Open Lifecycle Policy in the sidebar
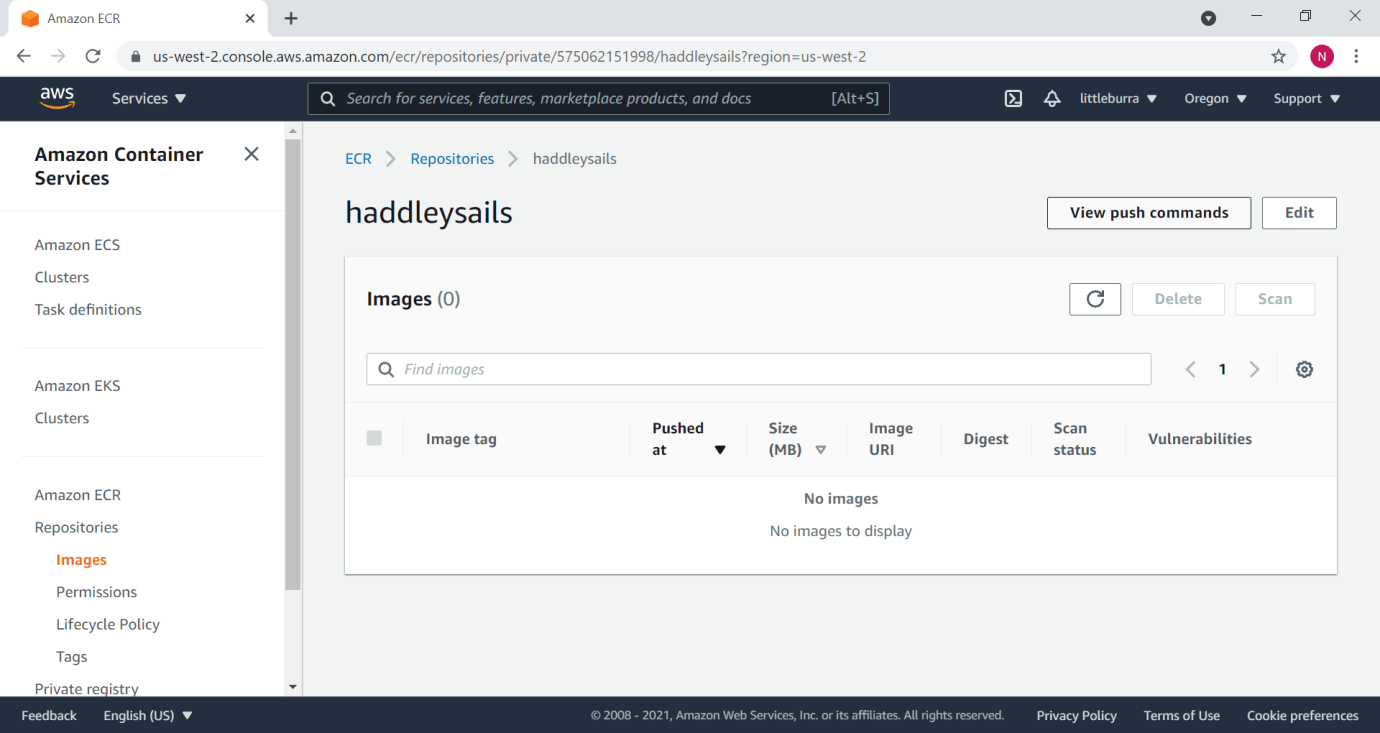Viewport: 1380px width, 733px height. point(108,624)
